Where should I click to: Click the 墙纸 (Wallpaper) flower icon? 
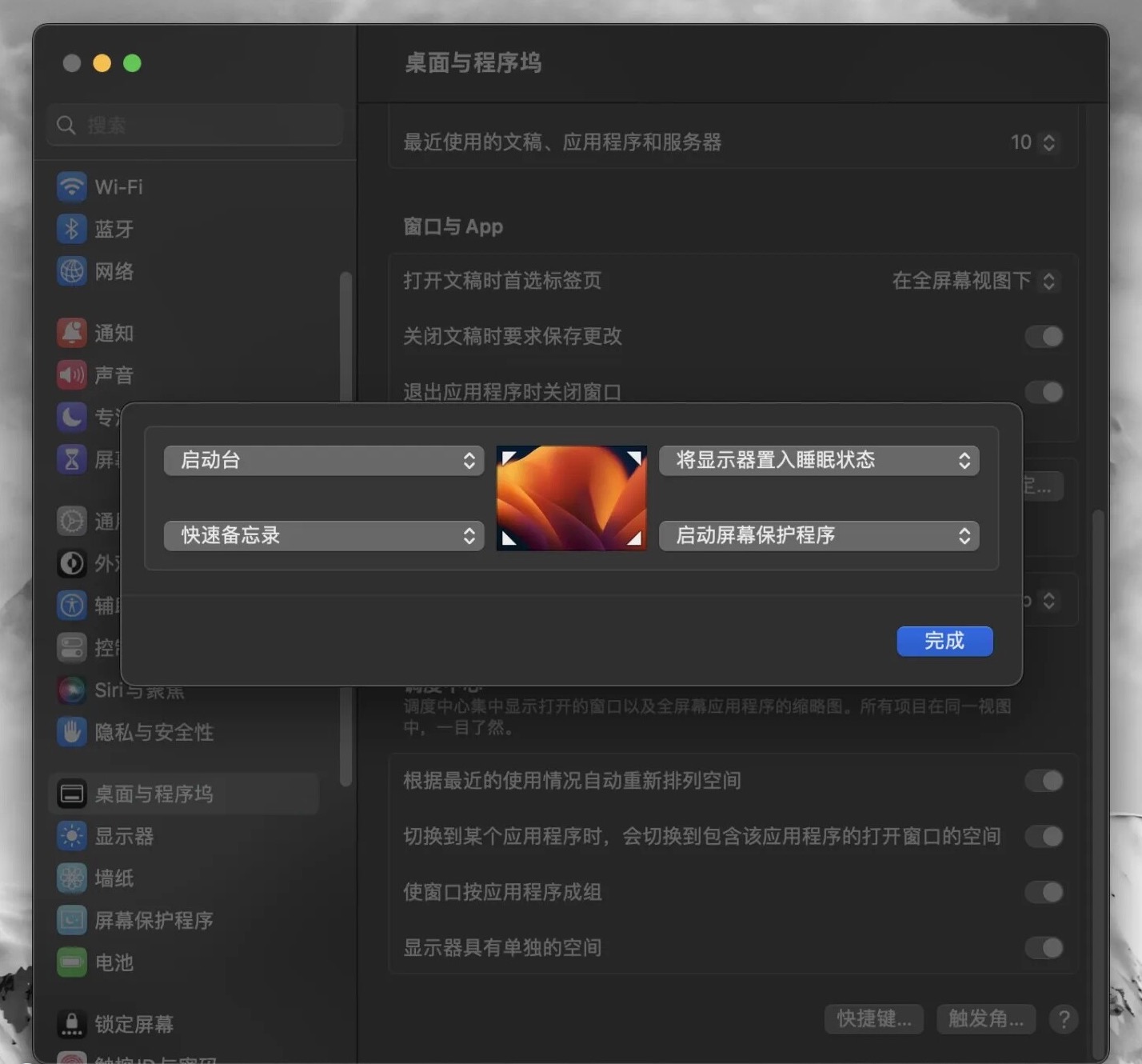[x=72, y=878]
